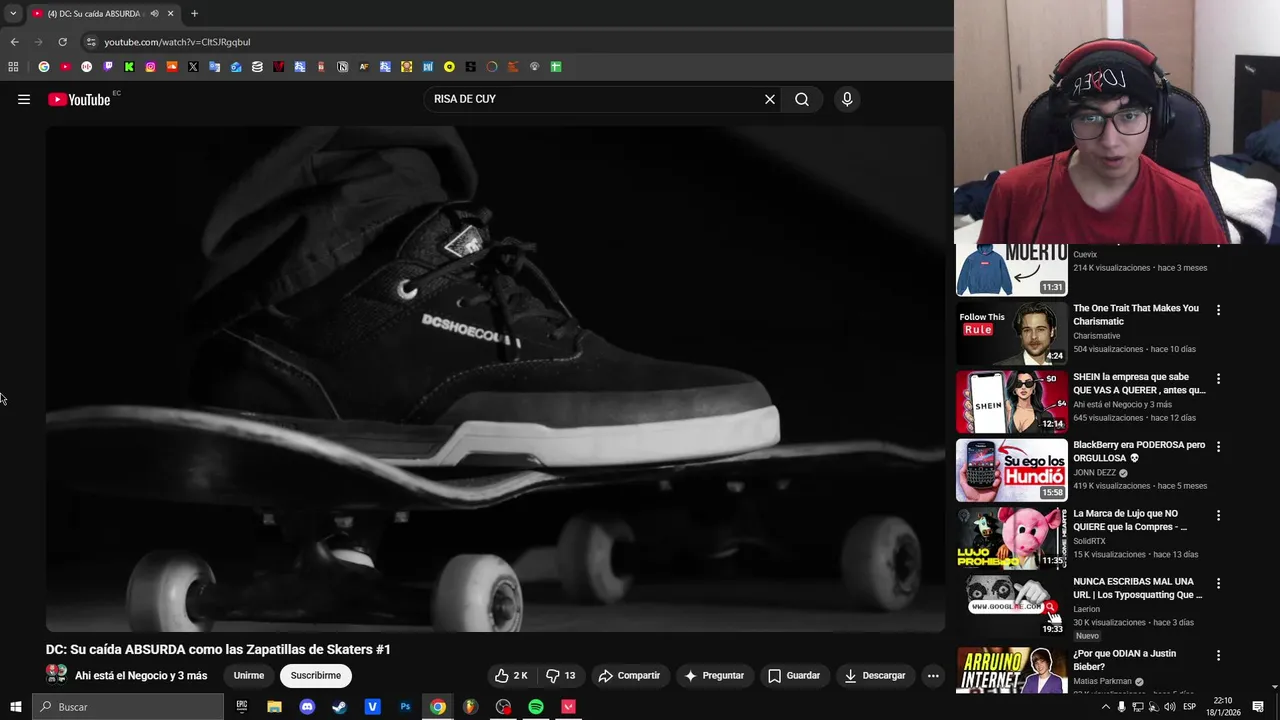Open a new browser tab

pos(194,14)
